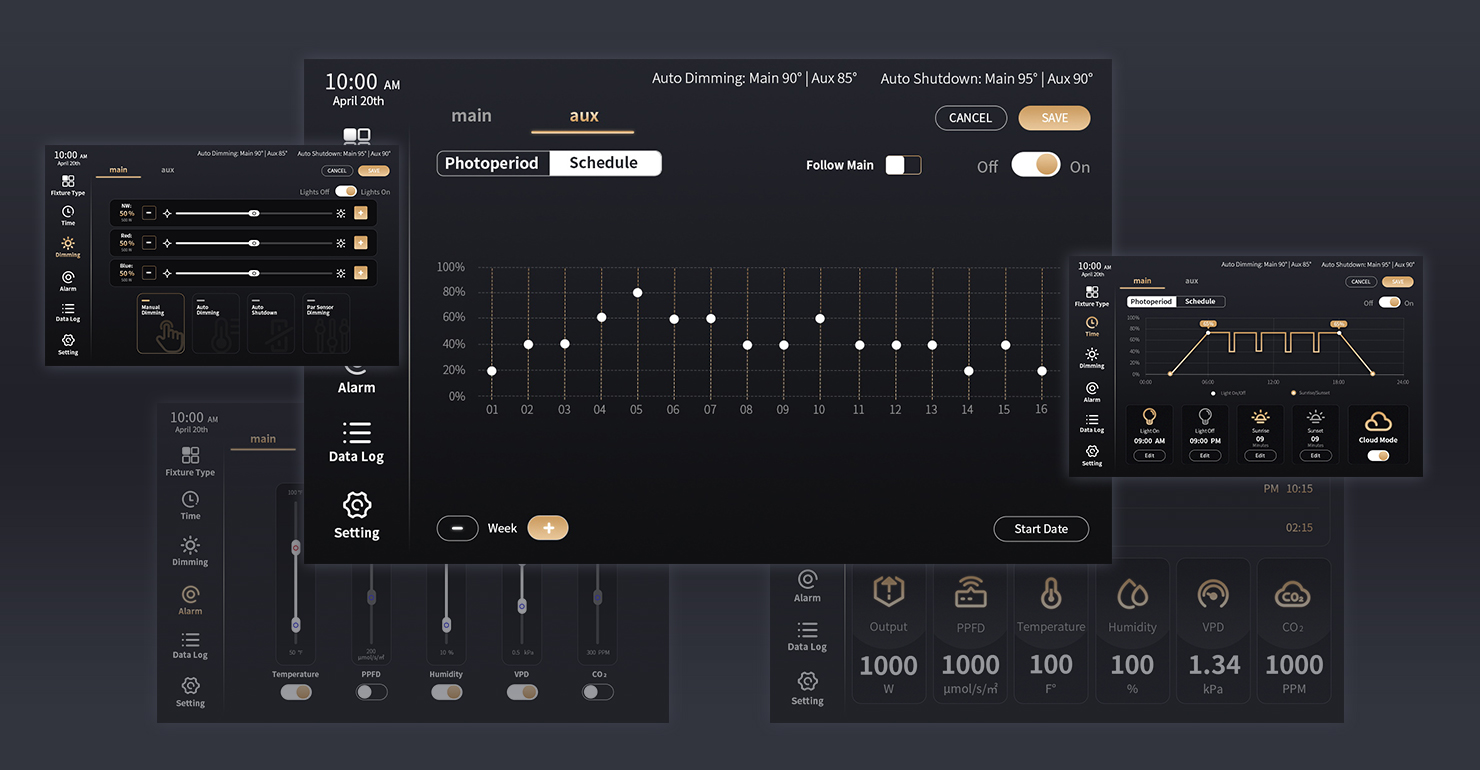1480x770 pixels.
Task: Toggle the Follow Main switch
Action: pos(903,165)
